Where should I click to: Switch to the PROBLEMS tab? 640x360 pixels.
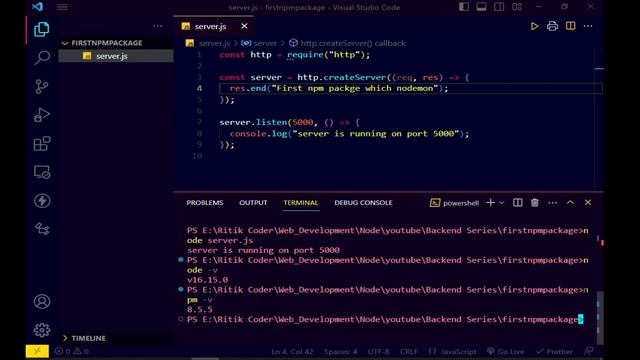[205, 203]
